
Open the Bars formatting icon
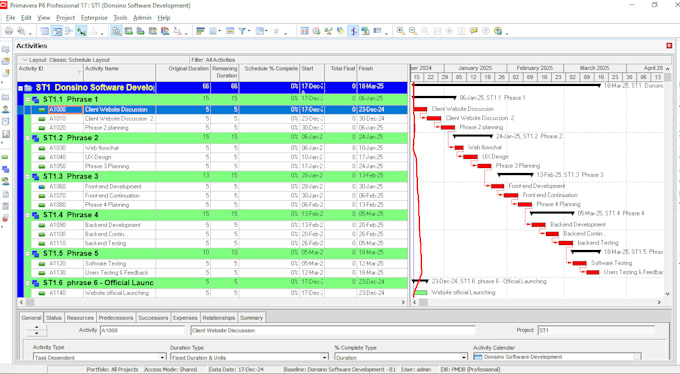(x=200, y=31)
